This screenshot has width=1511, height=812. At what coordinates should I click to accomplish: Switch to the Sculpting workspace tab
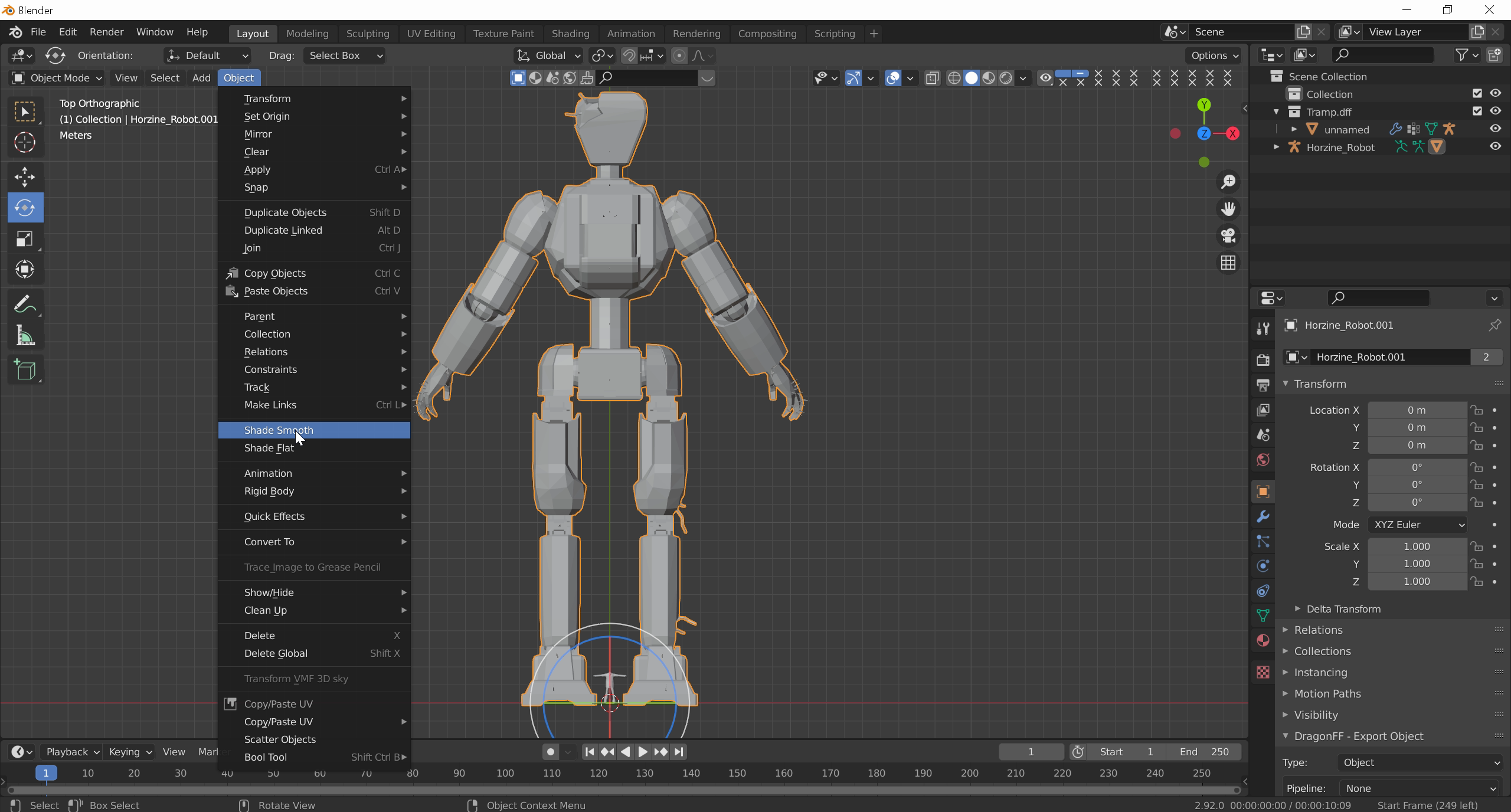[368, 34]
